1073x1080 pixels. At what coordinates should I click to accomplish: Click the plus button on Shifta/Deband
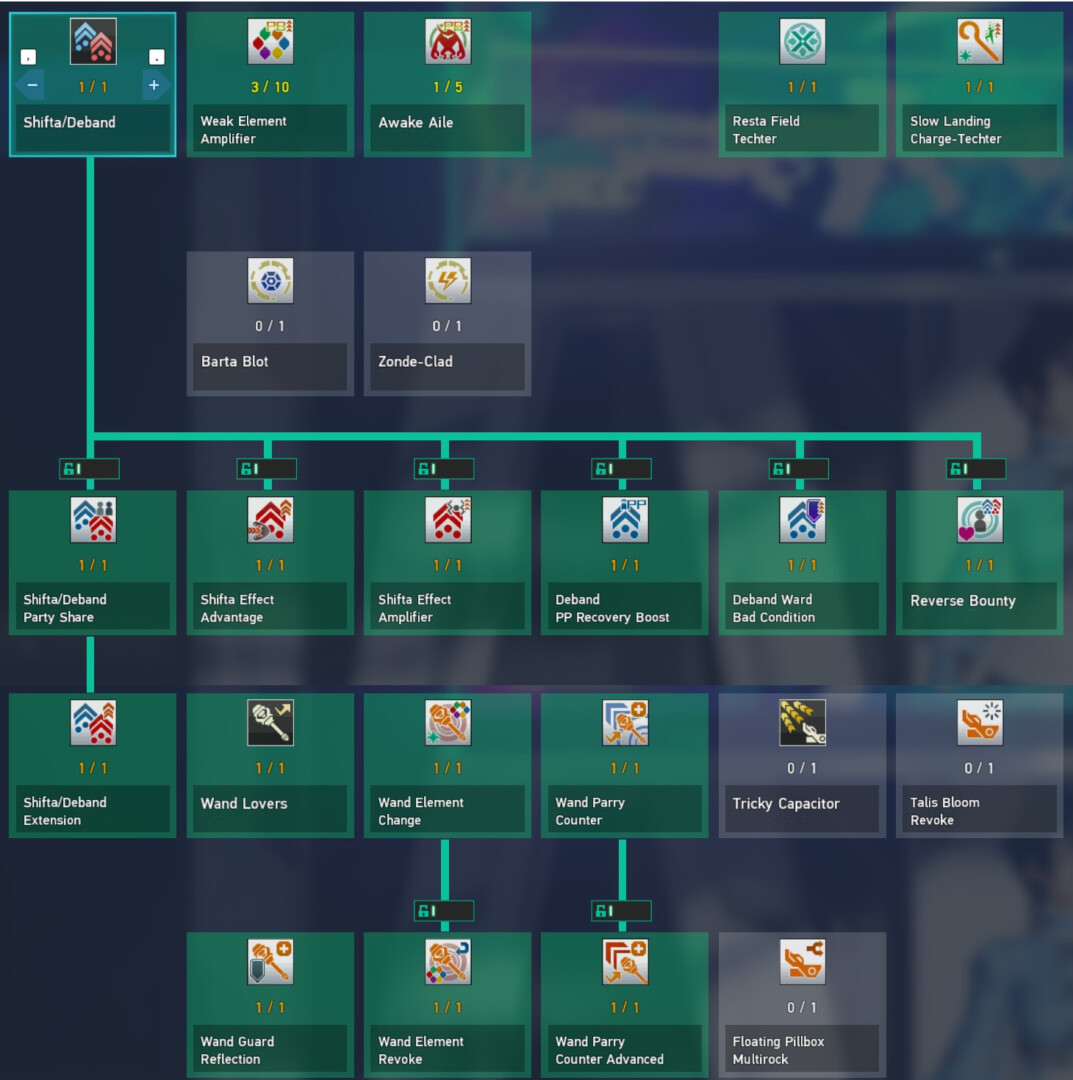154,86
